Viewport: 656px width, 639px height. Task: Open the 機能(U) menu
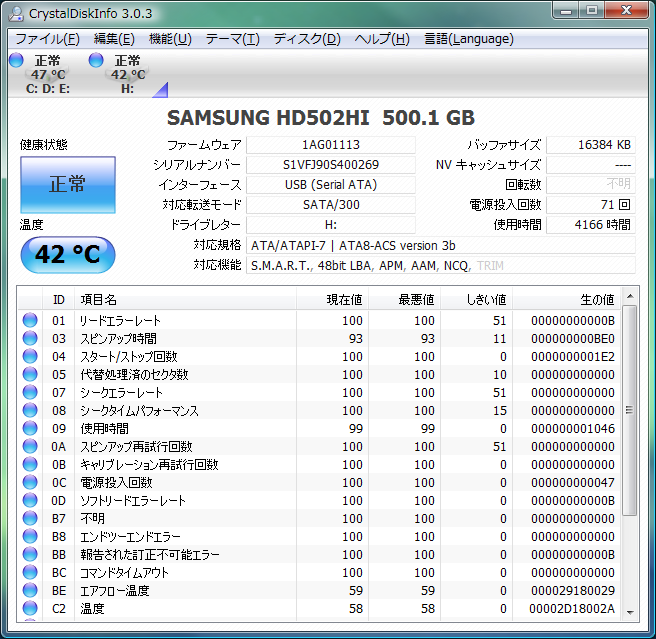[170, 39]
